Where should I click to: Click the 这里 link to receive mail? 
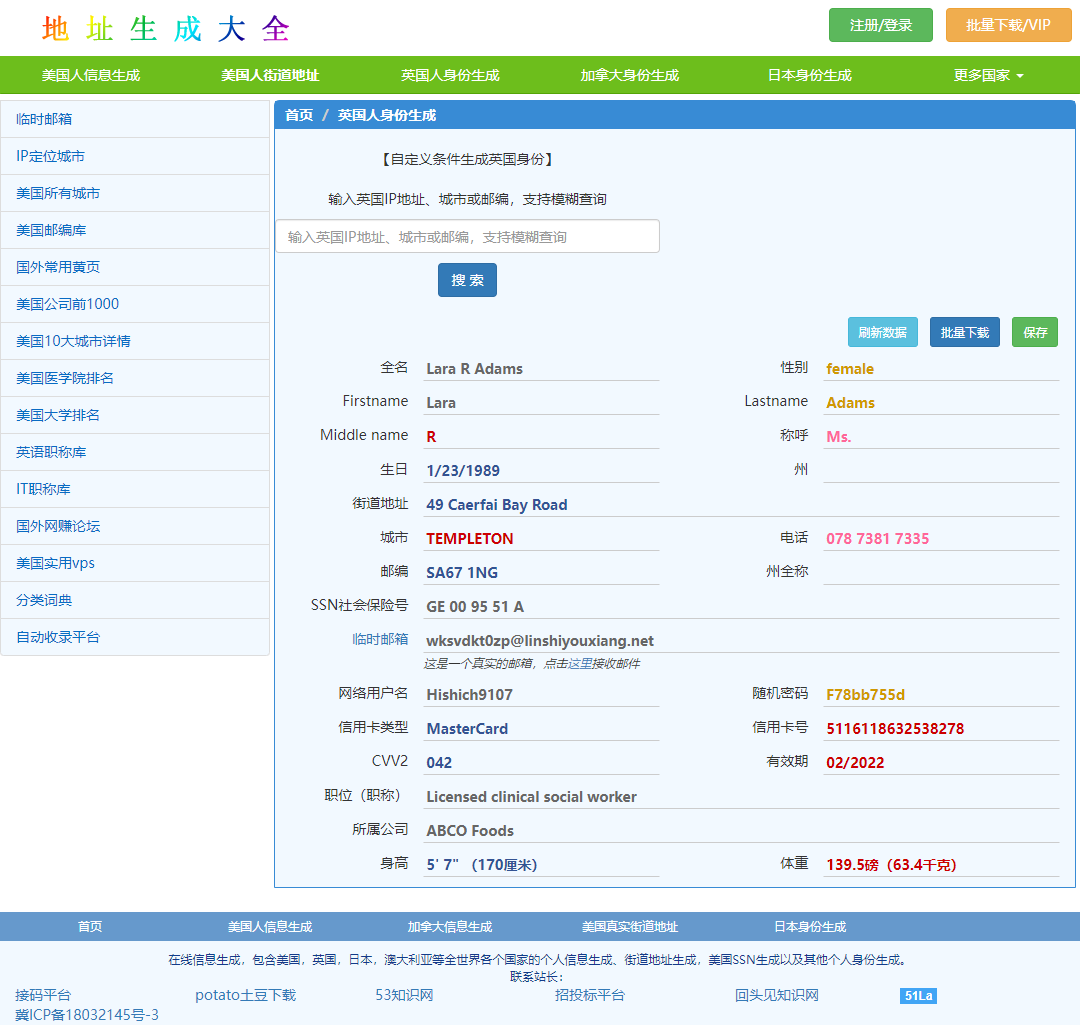[579, 663]
